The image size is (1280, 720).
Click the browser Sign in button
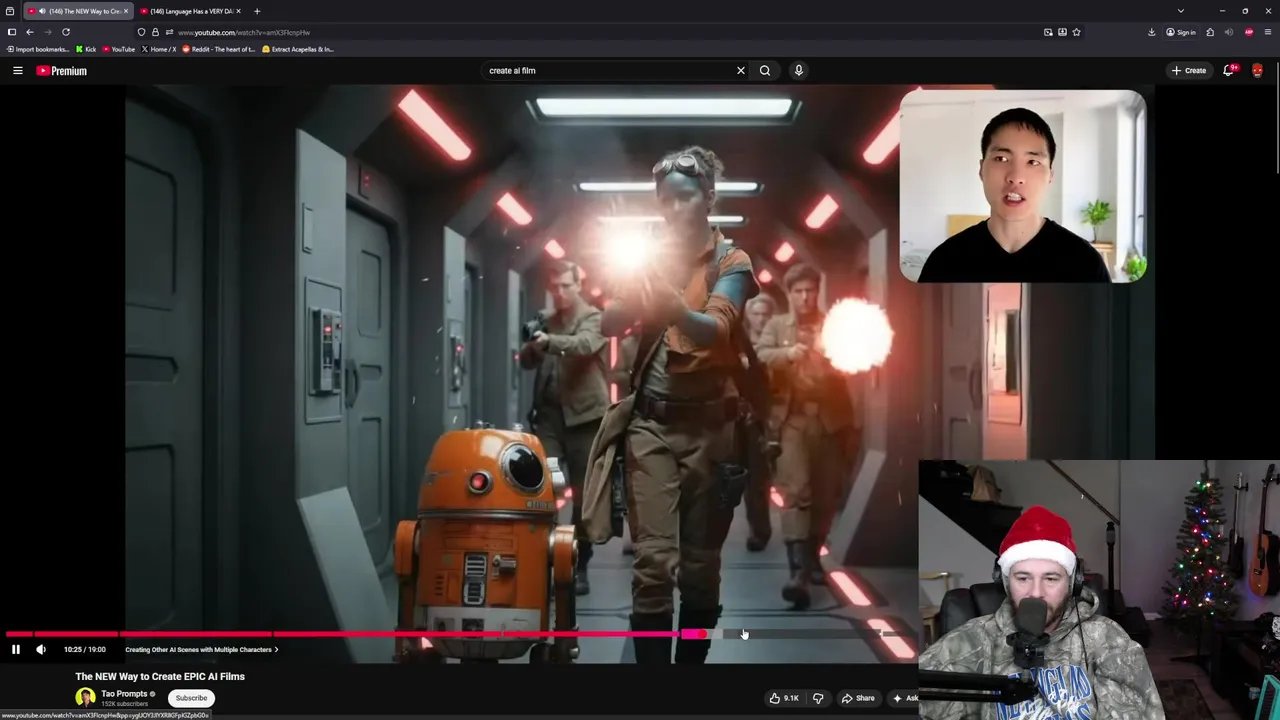tap(1181, 32)
